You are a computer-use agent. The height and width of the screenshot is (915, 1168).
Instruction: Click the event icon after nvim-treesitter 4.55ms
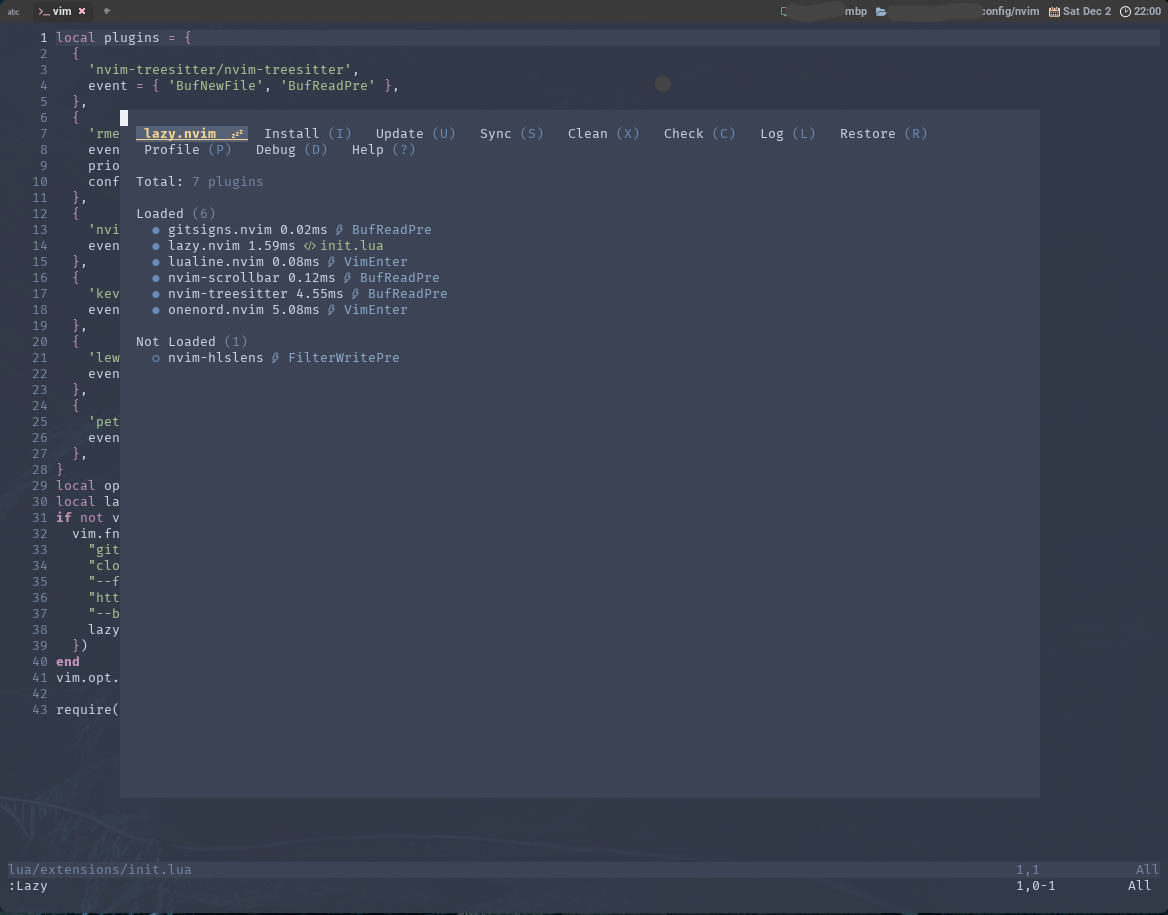tap(355, 294)
